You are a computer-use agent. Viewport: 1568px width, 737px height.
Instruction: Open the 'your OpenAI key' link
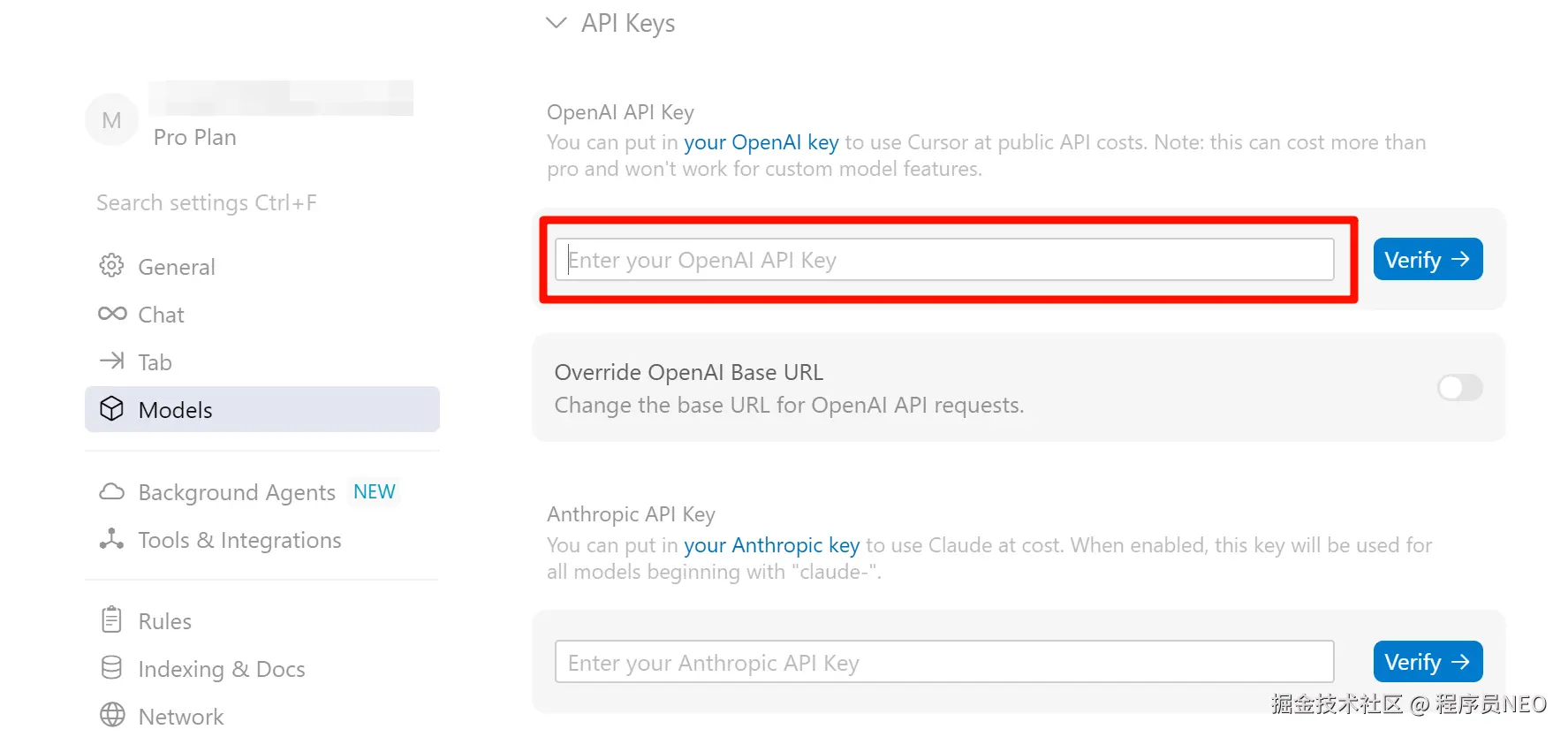coord(761,142)
